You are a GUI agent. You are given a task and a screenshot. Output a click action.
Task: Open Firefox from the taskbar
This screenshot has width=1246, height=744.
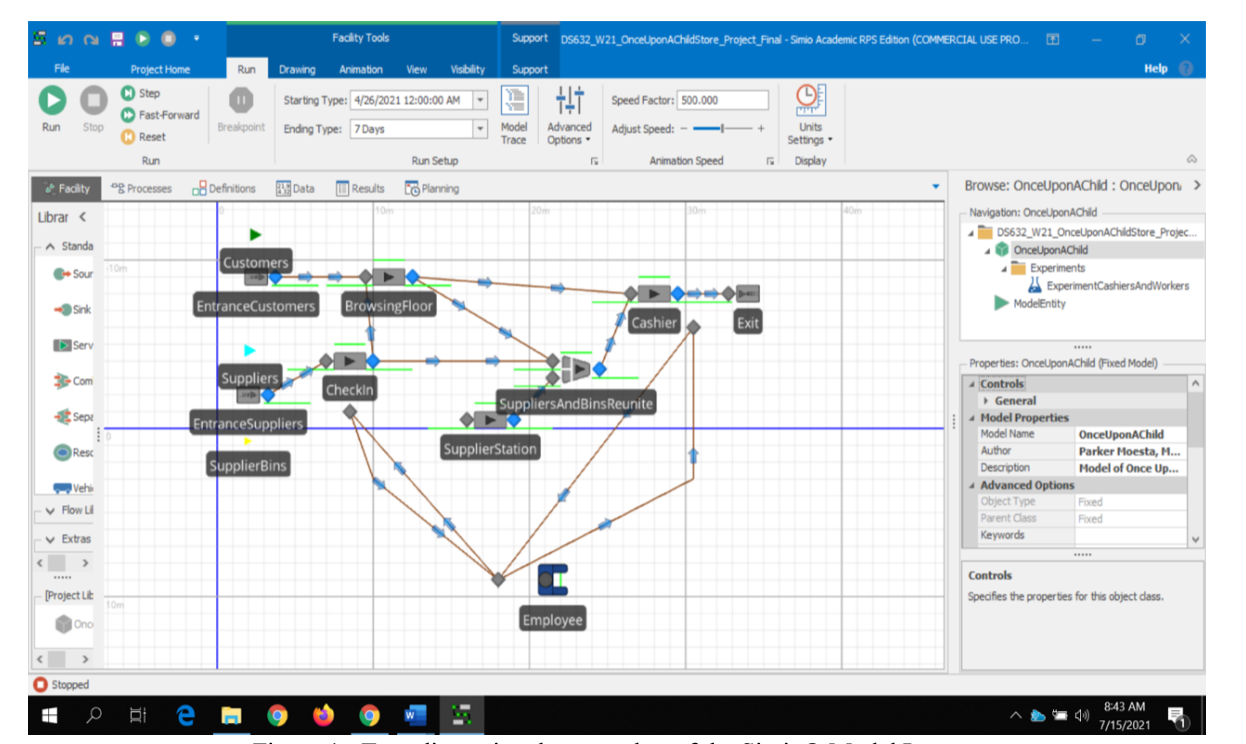323,716
